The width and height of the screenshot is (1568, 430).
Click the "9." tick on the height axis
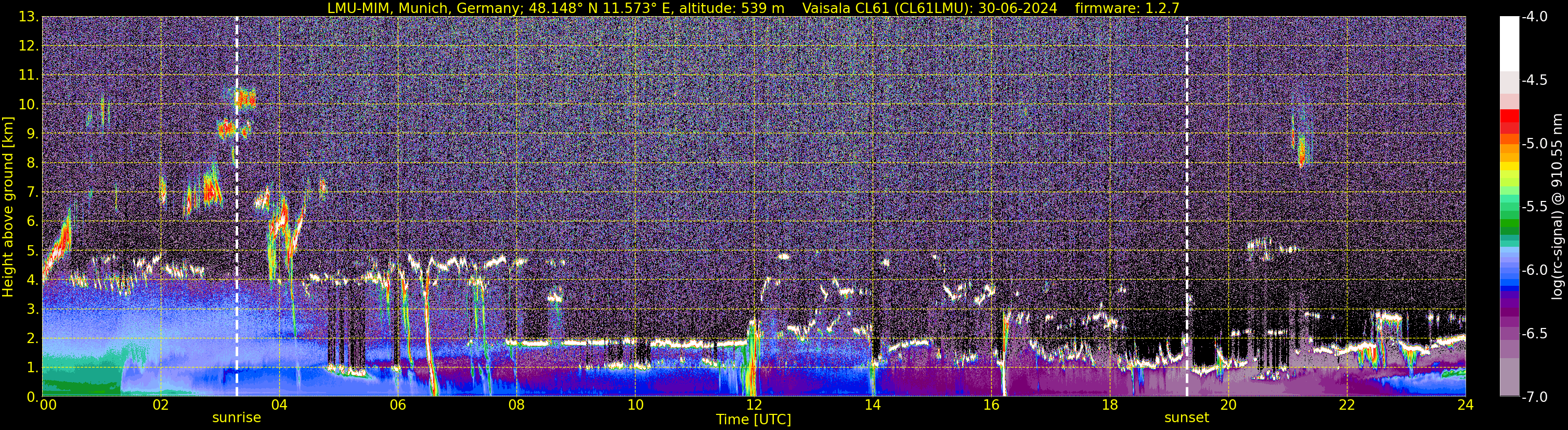click(32, 134)
